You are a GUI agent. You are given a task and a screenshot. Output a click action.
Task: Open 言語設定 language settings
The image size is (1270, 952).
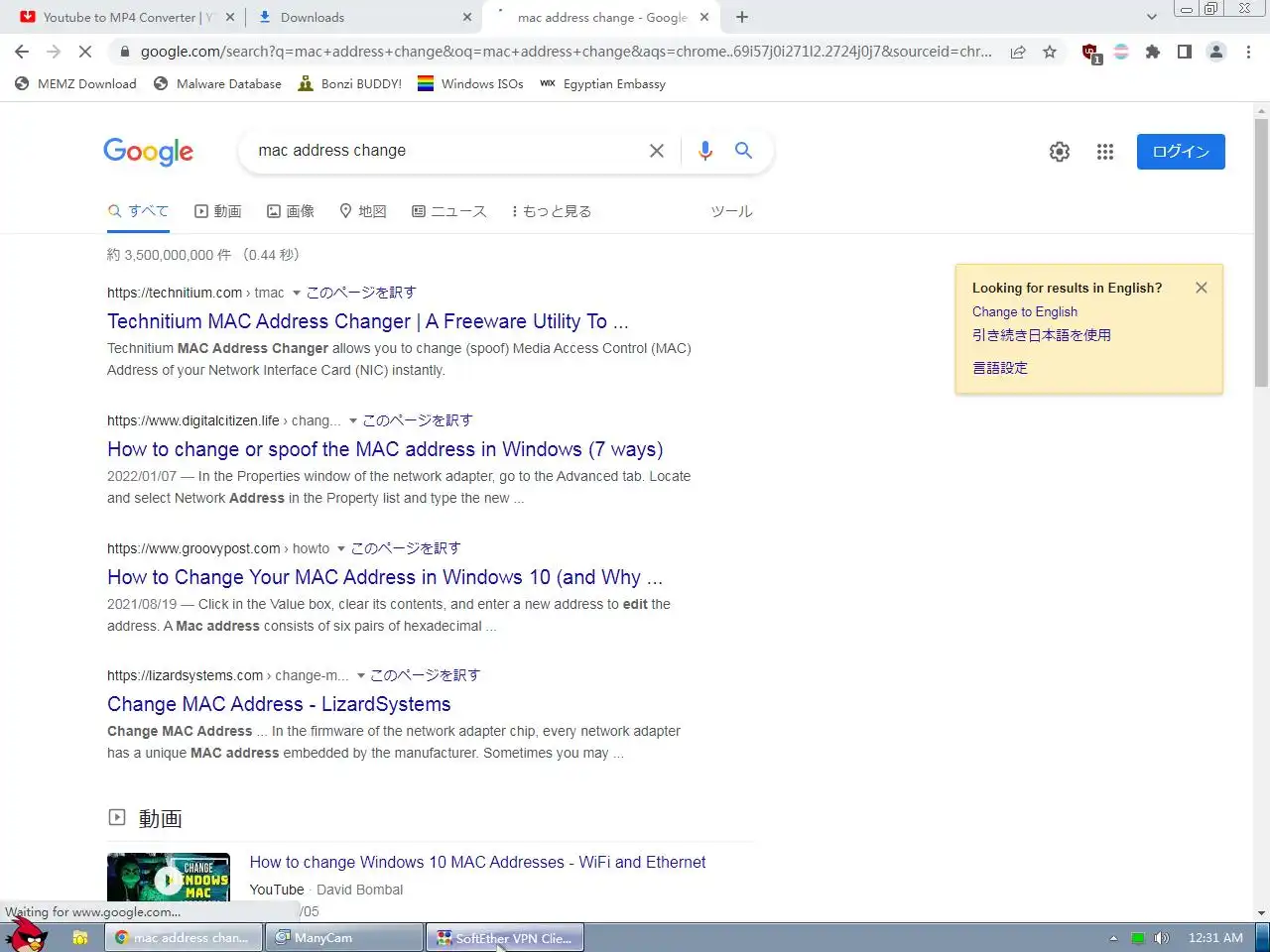1000,368
